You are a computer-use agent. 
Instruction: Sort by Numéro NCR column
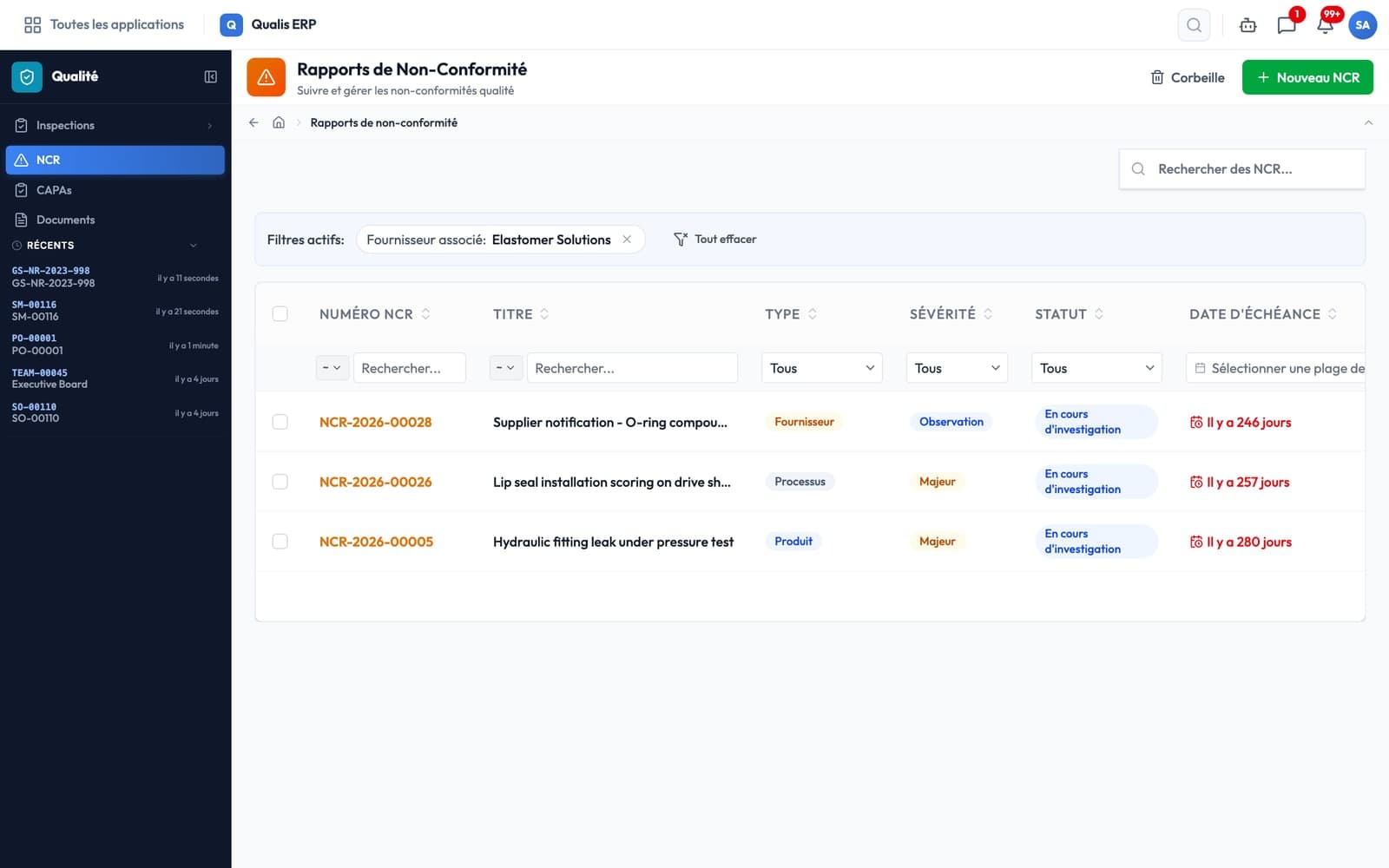point(425,314)
